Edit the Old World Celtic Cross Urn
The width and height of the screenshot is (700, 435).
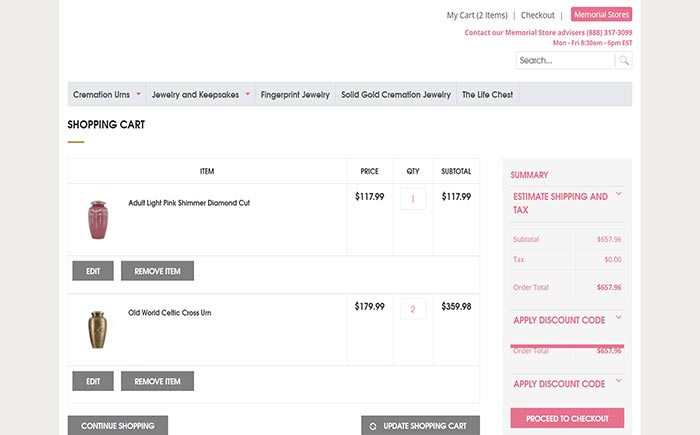[93, 381]
